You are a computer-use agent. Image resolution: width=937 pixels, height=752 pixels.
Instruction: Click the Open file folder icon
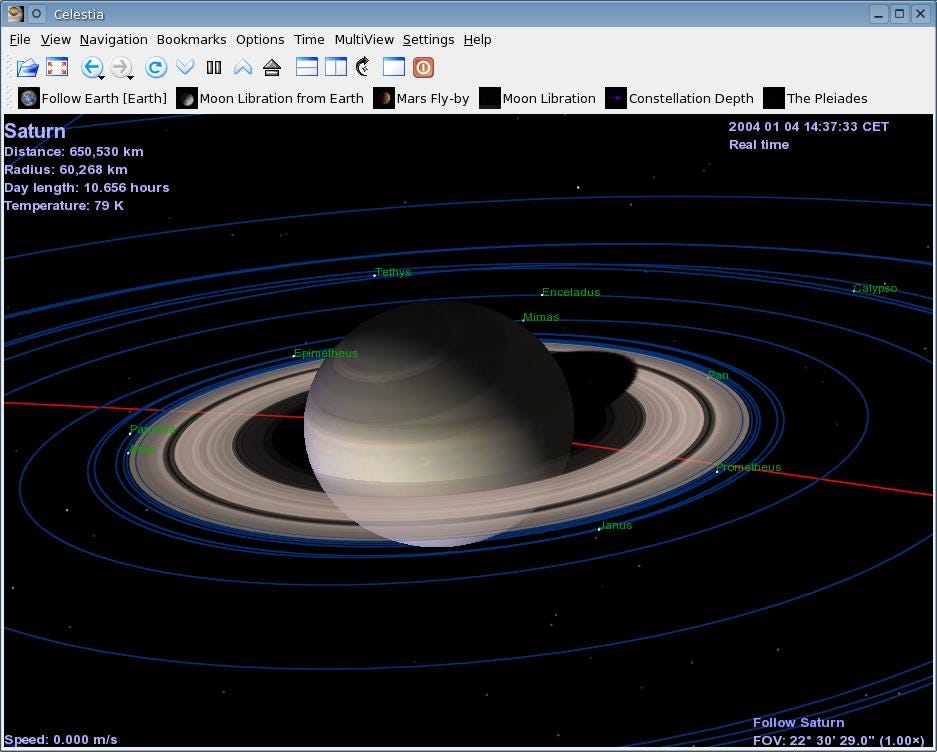[27, 68]
